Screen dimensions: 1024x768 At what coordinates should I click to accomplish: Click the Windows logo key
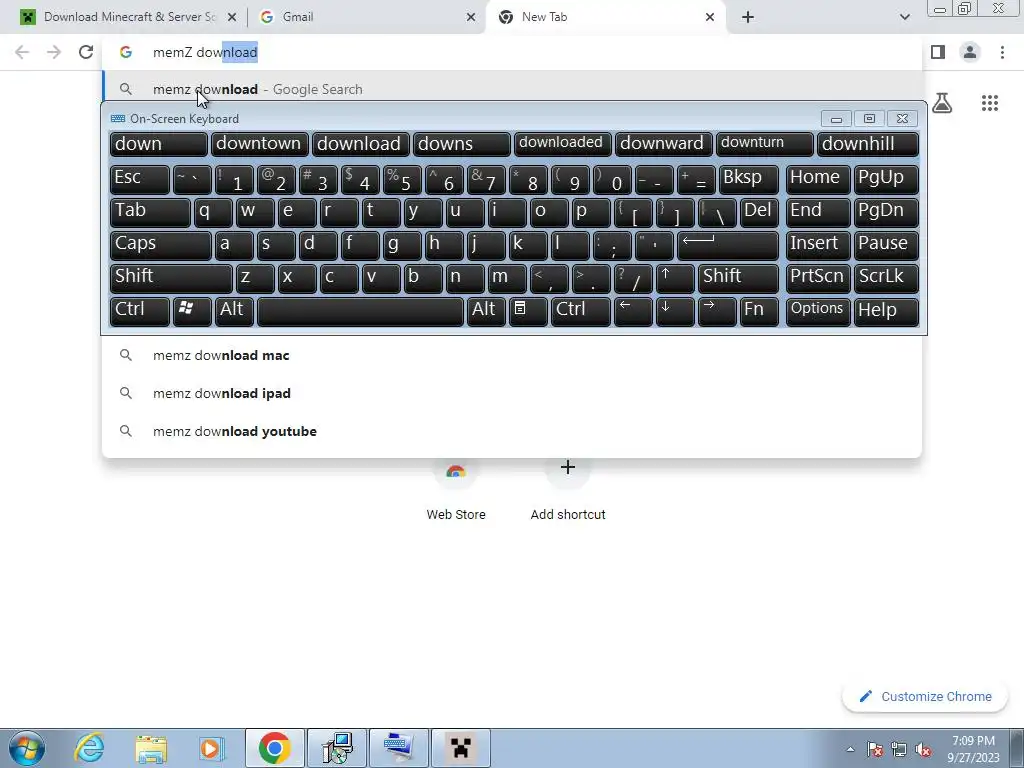(x=192, y=312)
